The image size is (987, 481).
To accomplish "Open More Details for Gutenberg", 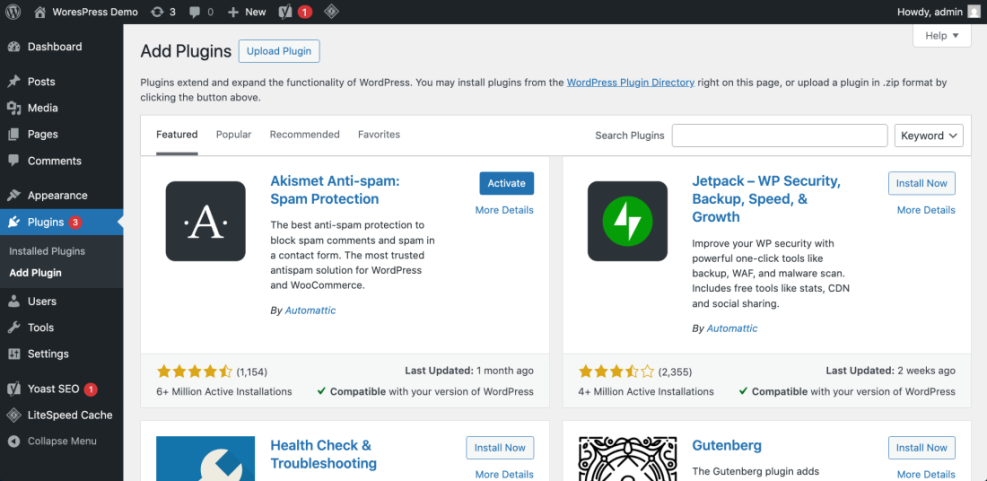I will [926, 474].
